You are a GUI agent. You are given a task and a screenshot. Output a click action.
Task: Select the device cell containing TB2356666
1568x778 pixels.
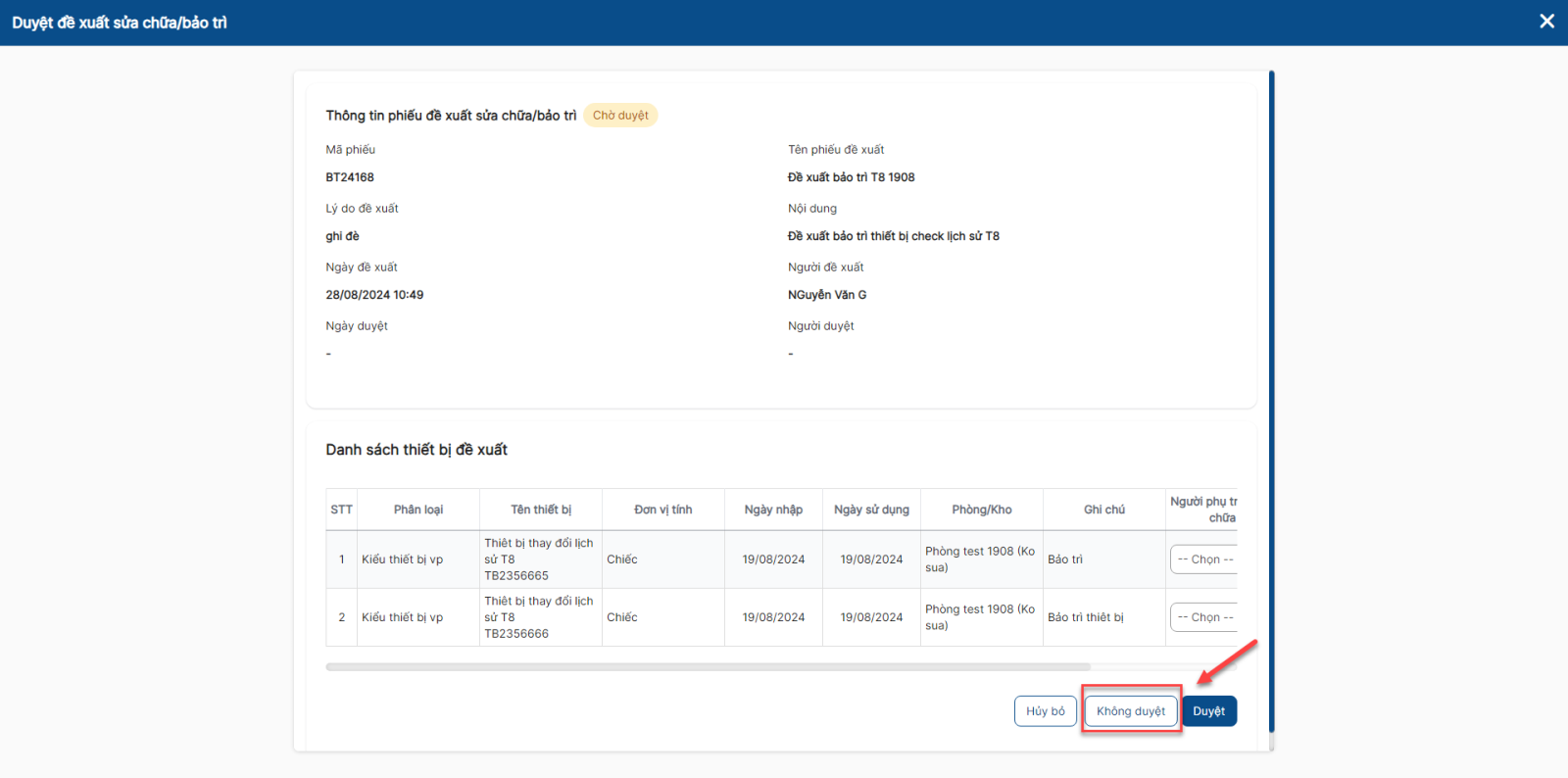540,617
